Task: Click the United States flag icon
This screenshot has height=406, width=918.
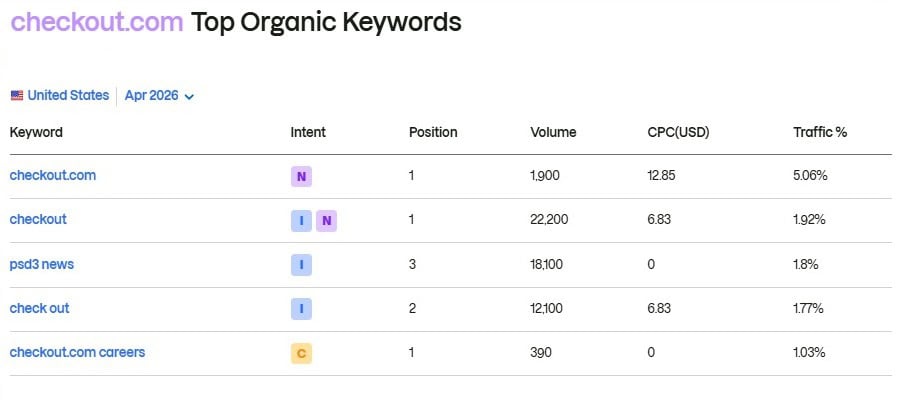Action: coord(17,95)
